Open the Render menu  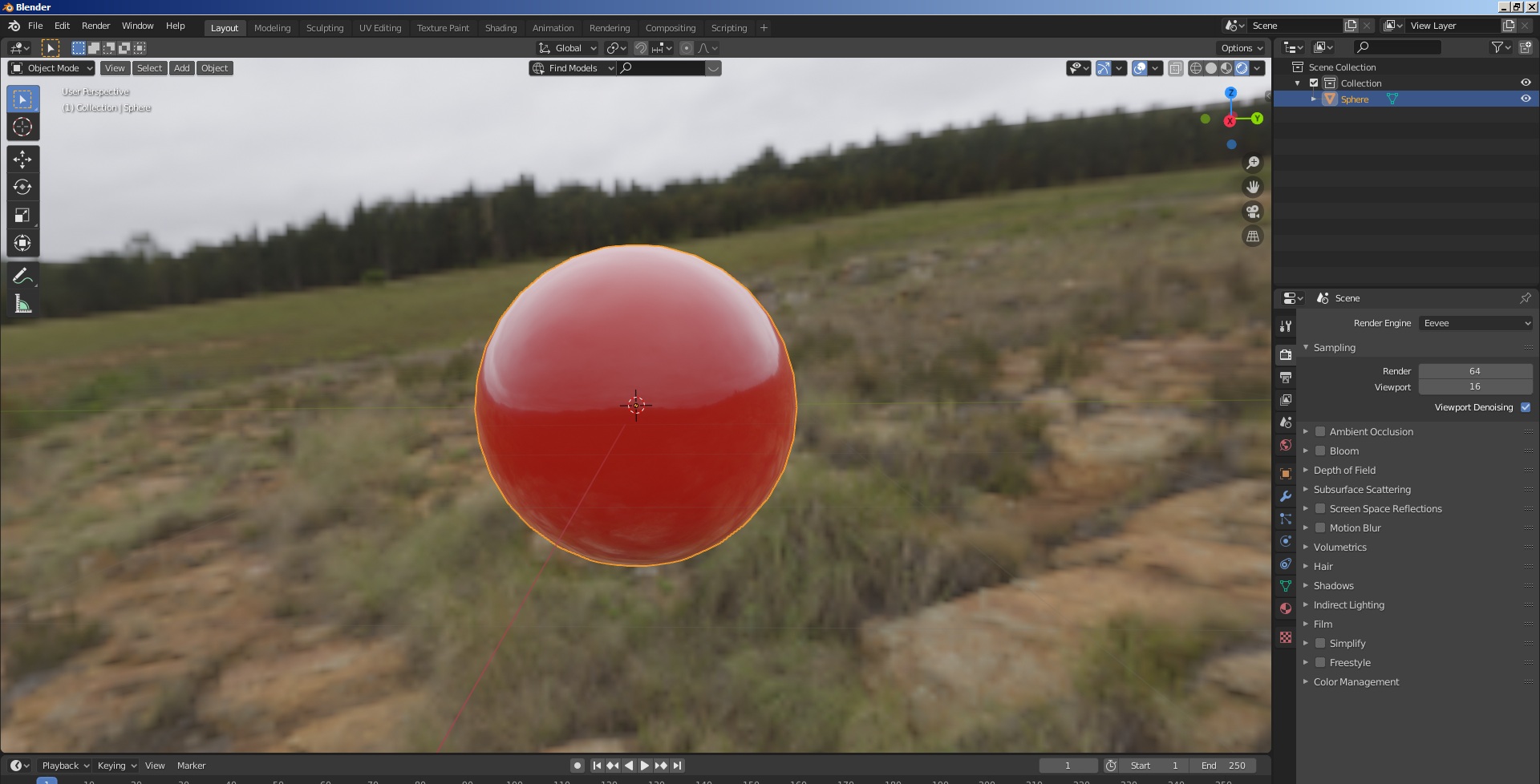tap(95, 26)
